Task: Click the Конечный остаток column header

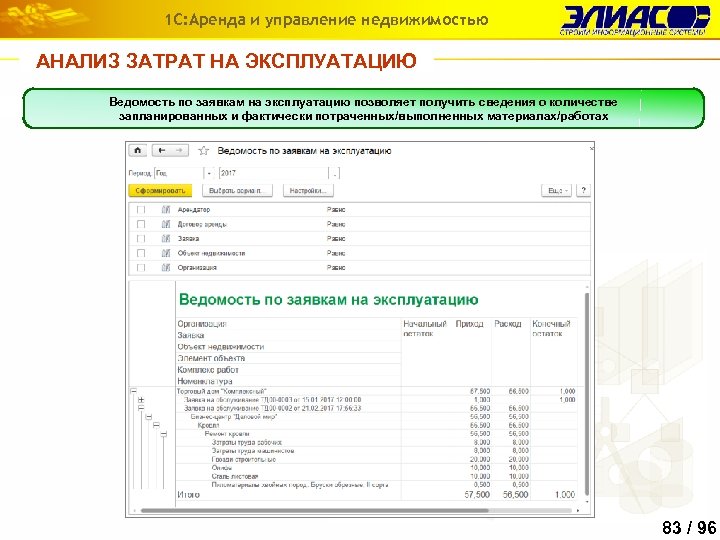Action: 551,328
